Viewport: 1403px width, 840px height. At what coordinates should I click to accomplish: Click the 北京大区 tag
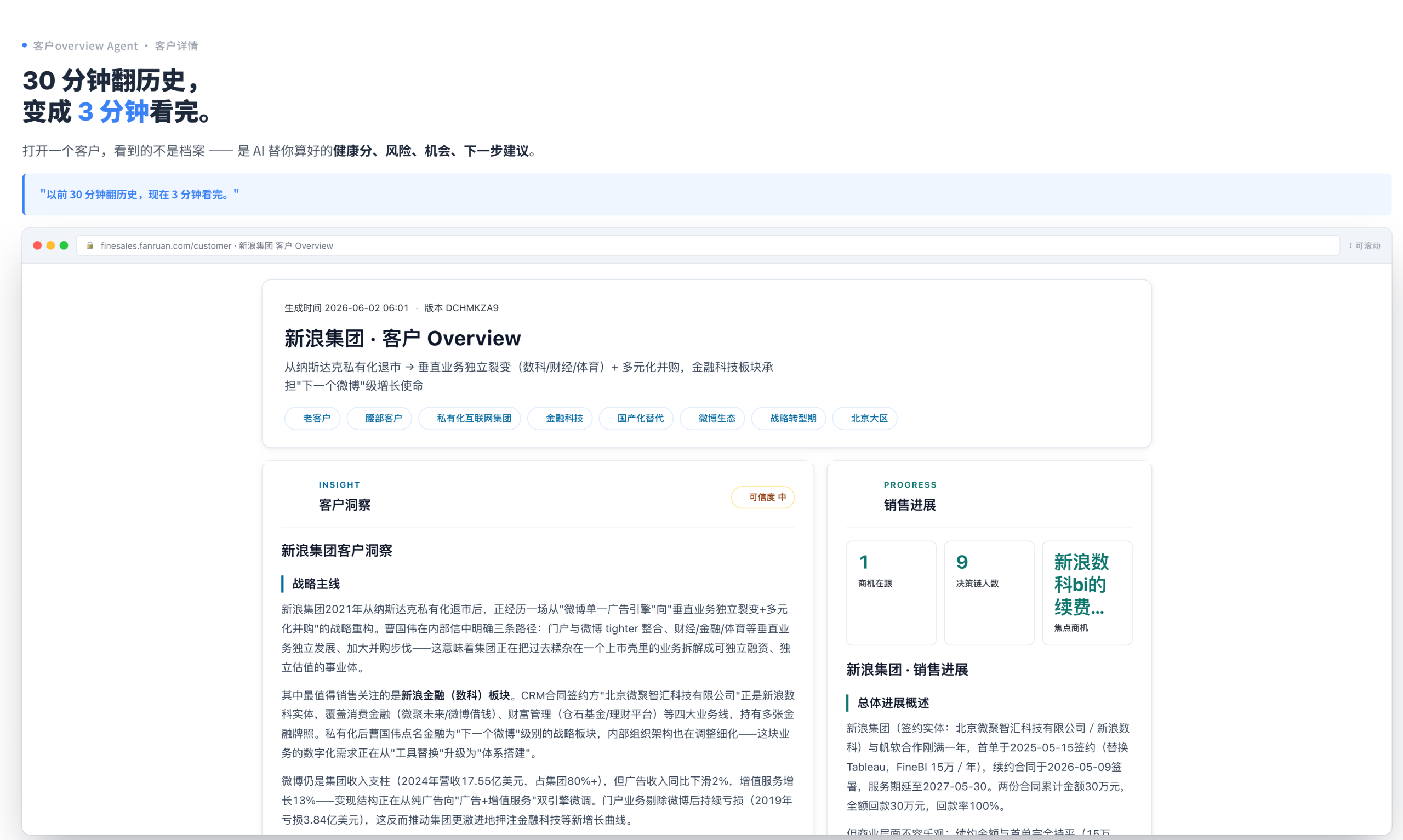click(x=865, y=419)
